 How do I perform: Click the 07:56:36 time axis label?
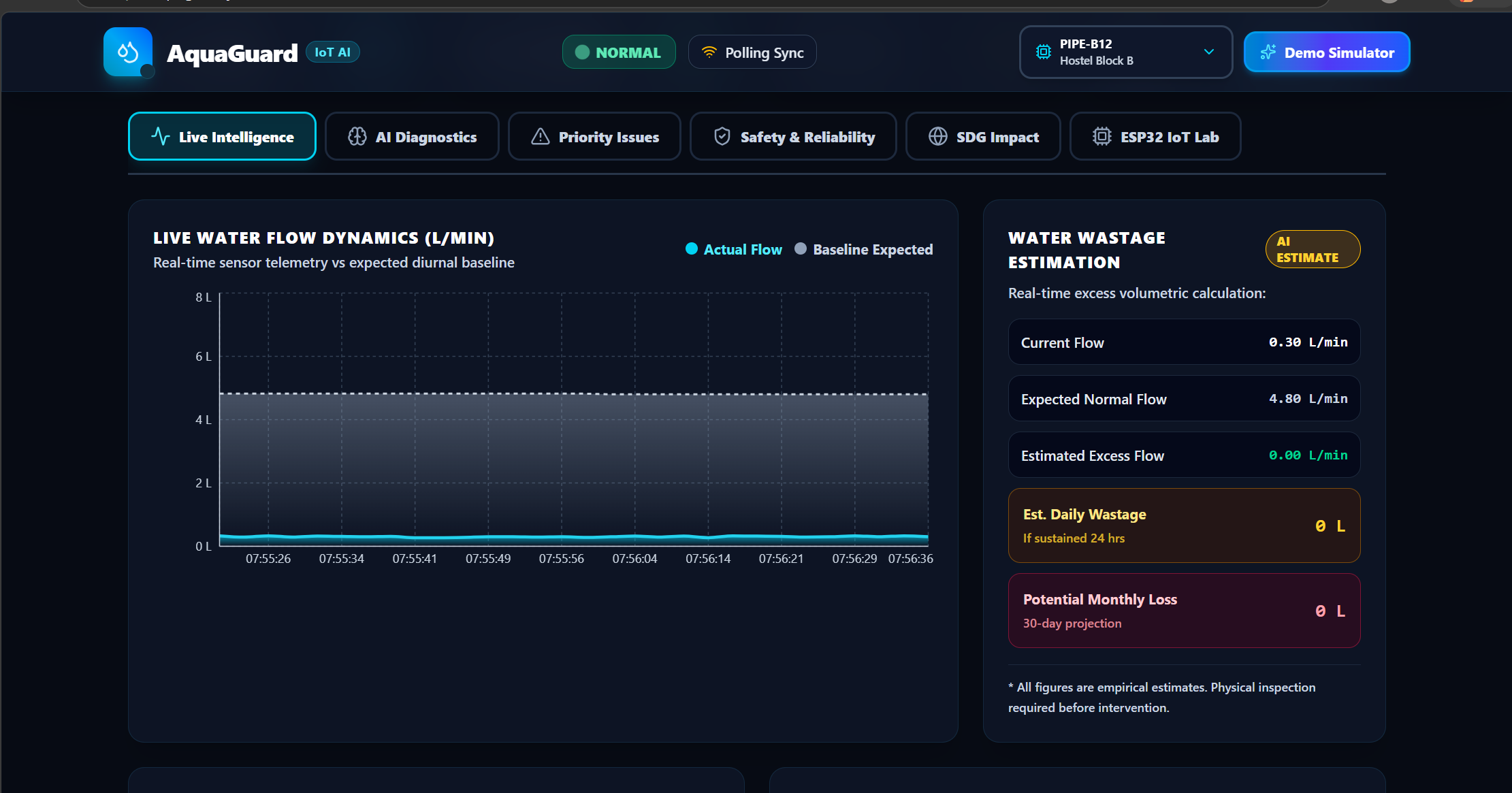(x=911, y=559)
